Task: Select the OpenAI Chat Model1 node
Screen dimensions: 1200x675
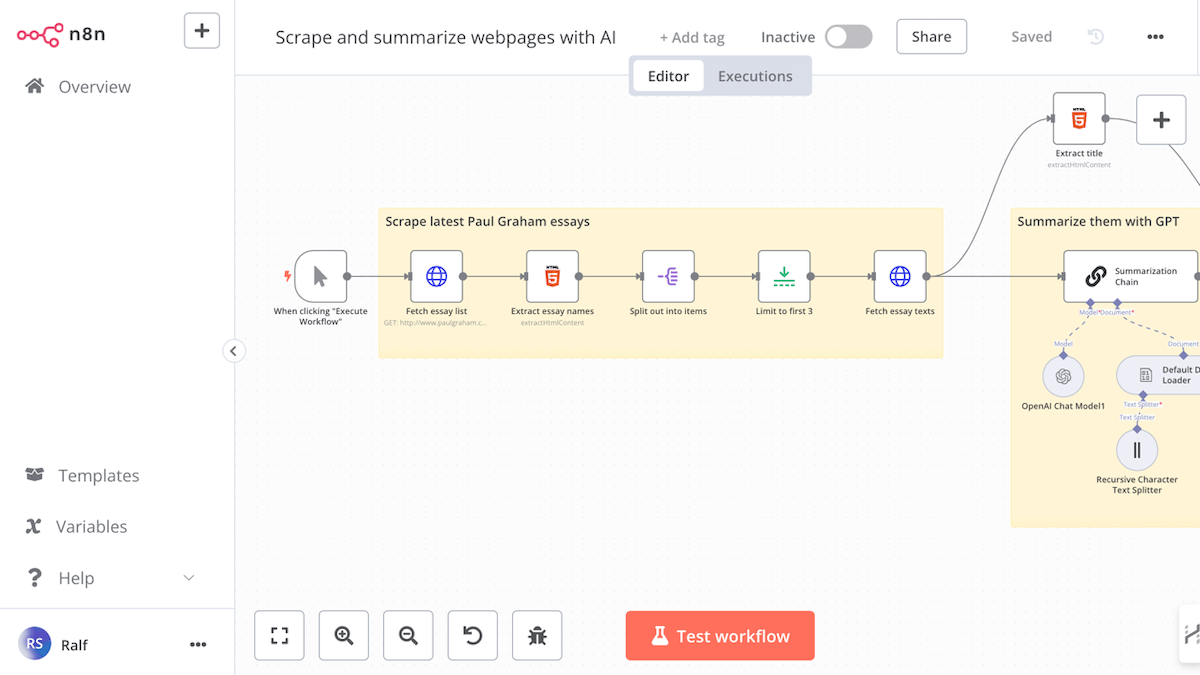Action: pyautogui.click(x=1063, y=376)
